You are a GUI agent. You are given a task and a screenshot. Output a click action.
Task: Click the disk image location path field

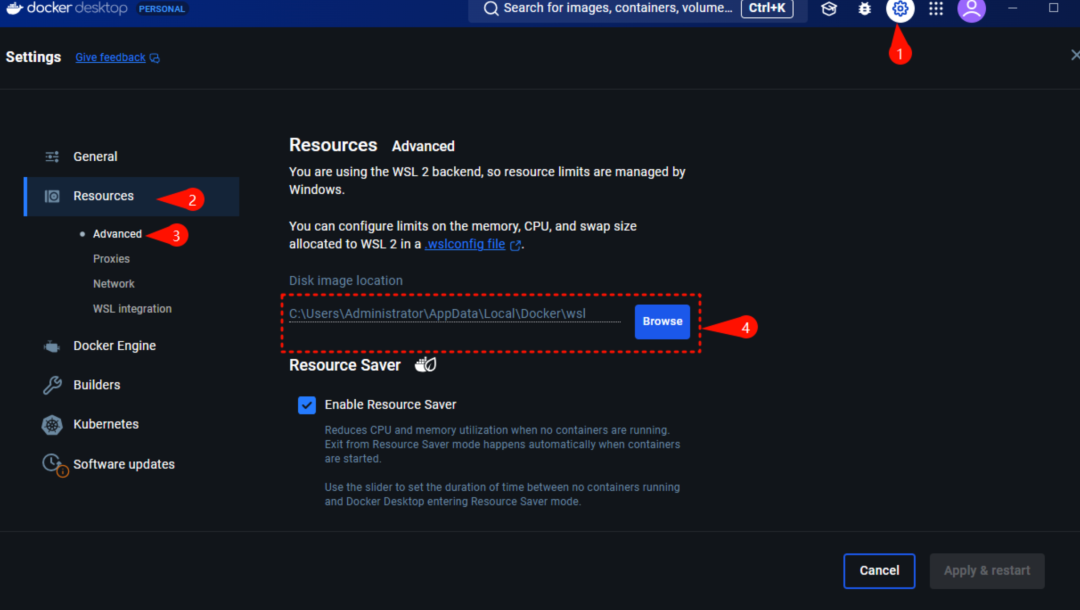455,314
